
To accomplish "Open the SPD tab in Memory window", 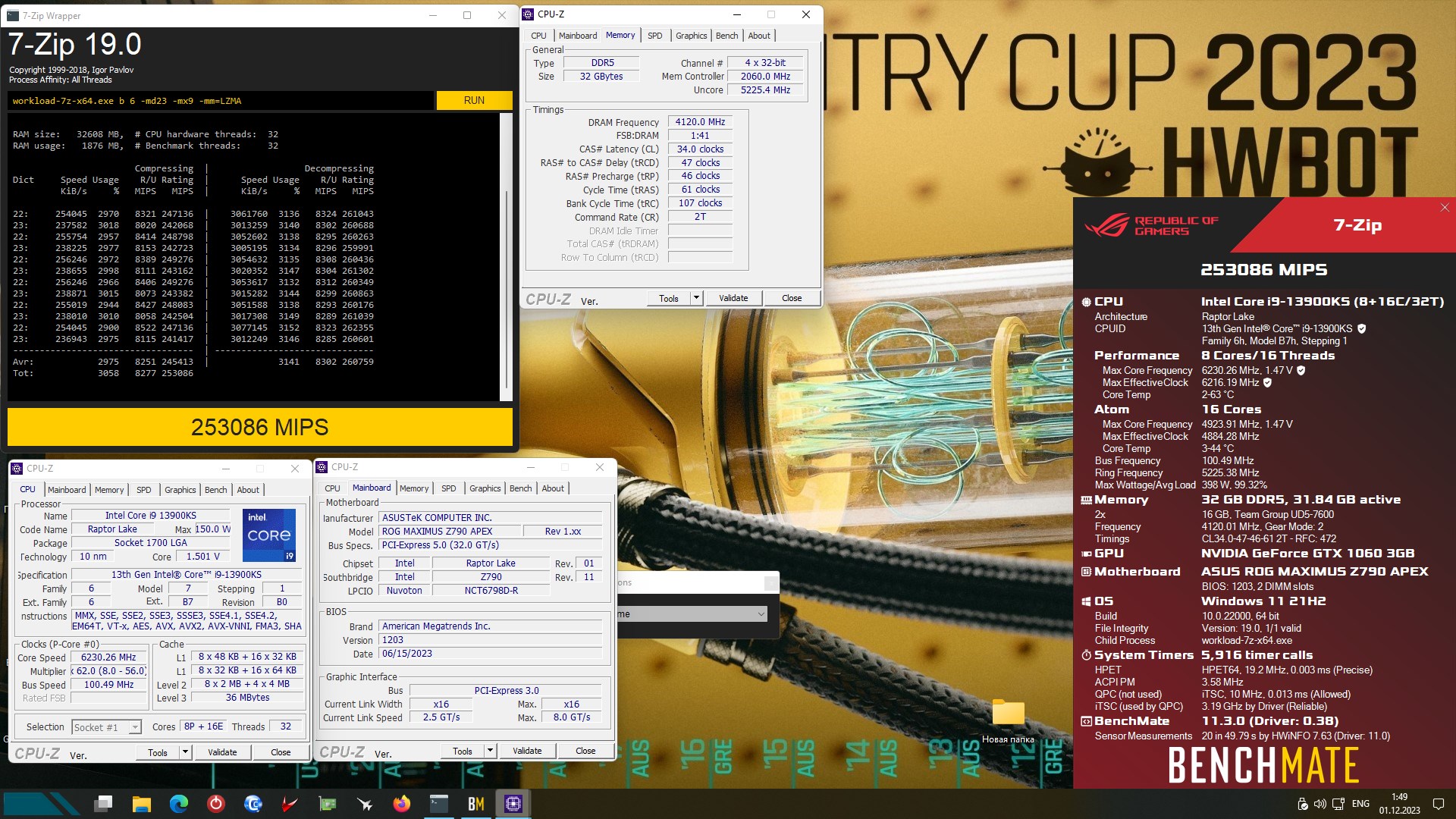I will coord(655,36).
